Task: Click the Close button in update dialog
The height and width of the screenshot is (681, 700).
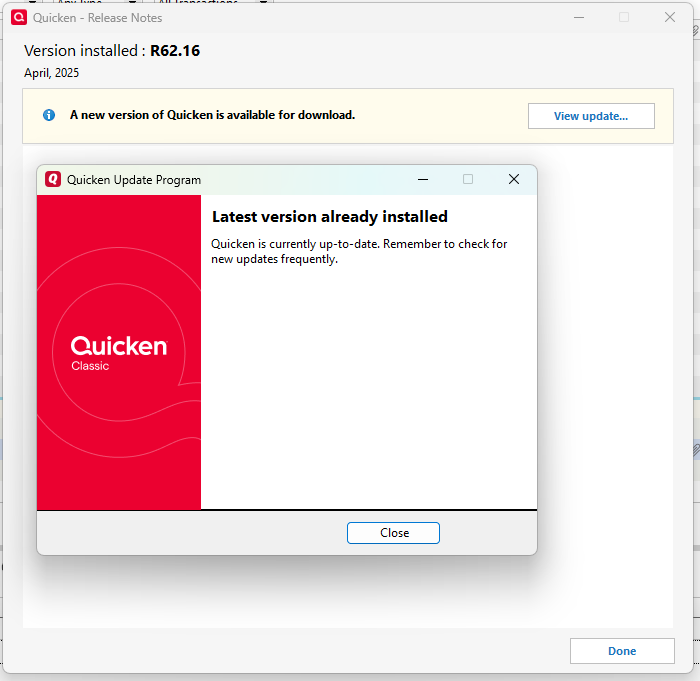Action: click(393, 533)
